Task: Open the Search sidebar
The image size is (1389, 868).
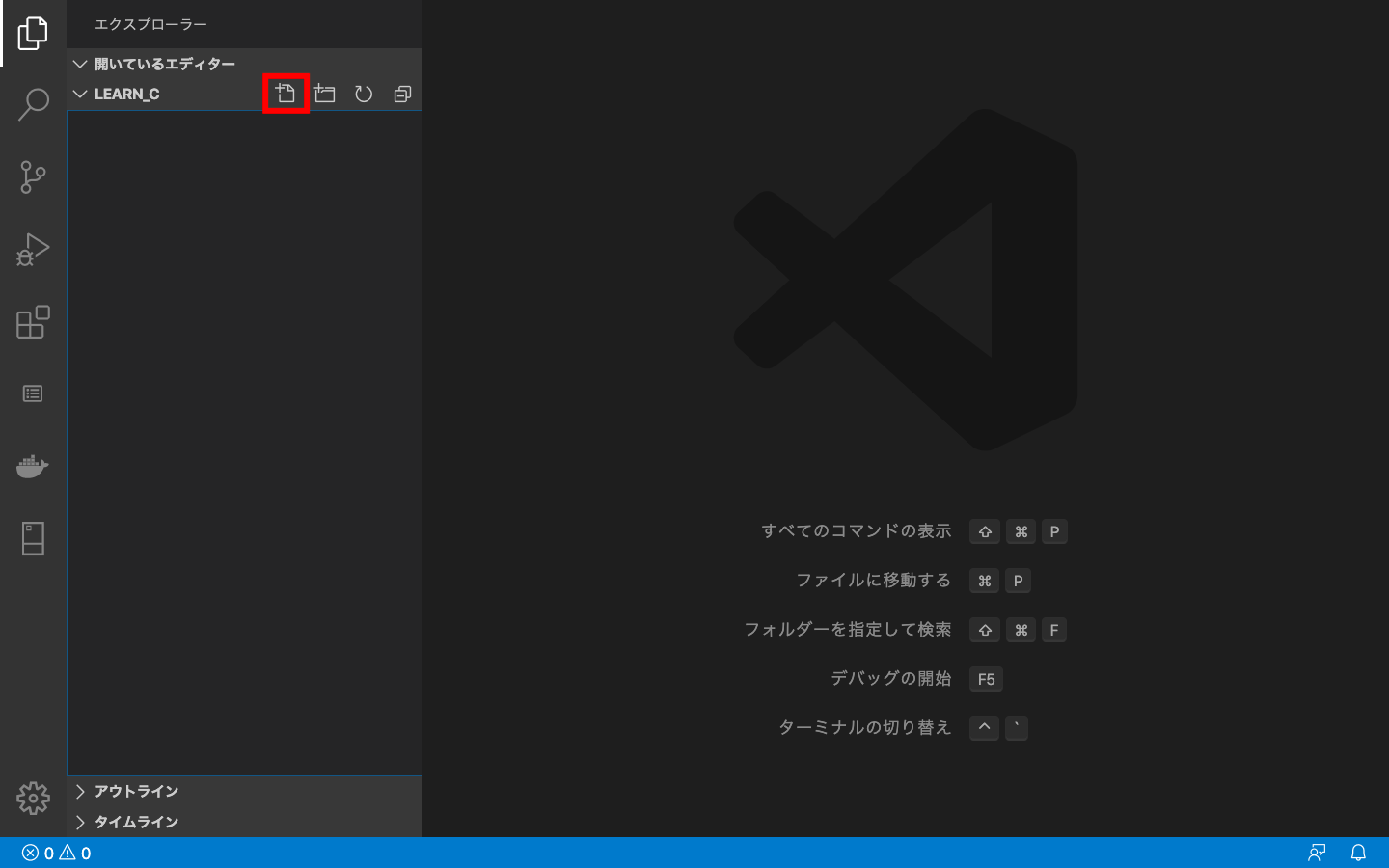Action: click(x=33, y=104)
